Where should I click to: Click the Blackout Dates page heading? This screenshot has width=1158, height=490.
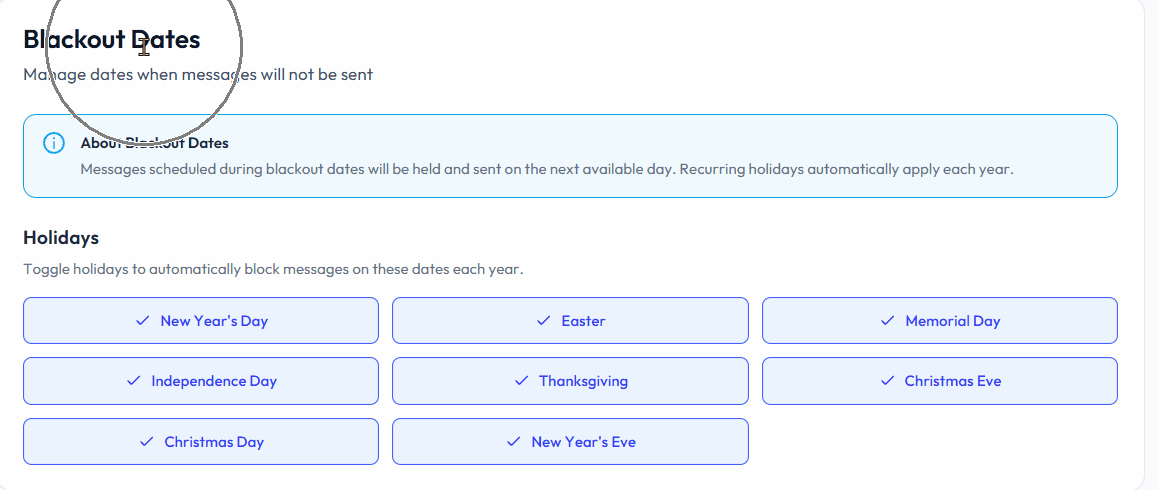click(x=112, y=40)
